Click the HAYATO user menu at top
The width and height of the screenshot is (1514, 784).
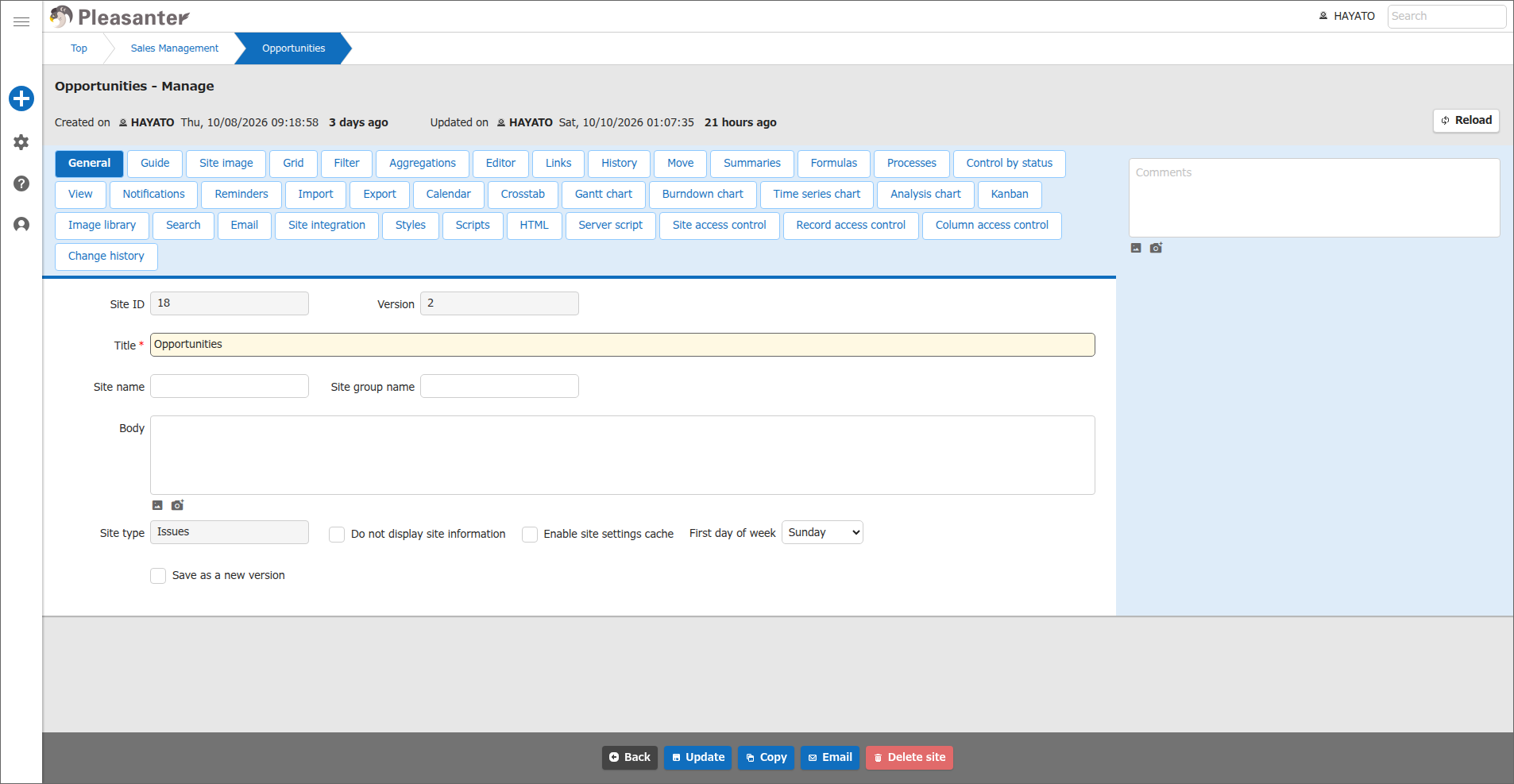1347,16
